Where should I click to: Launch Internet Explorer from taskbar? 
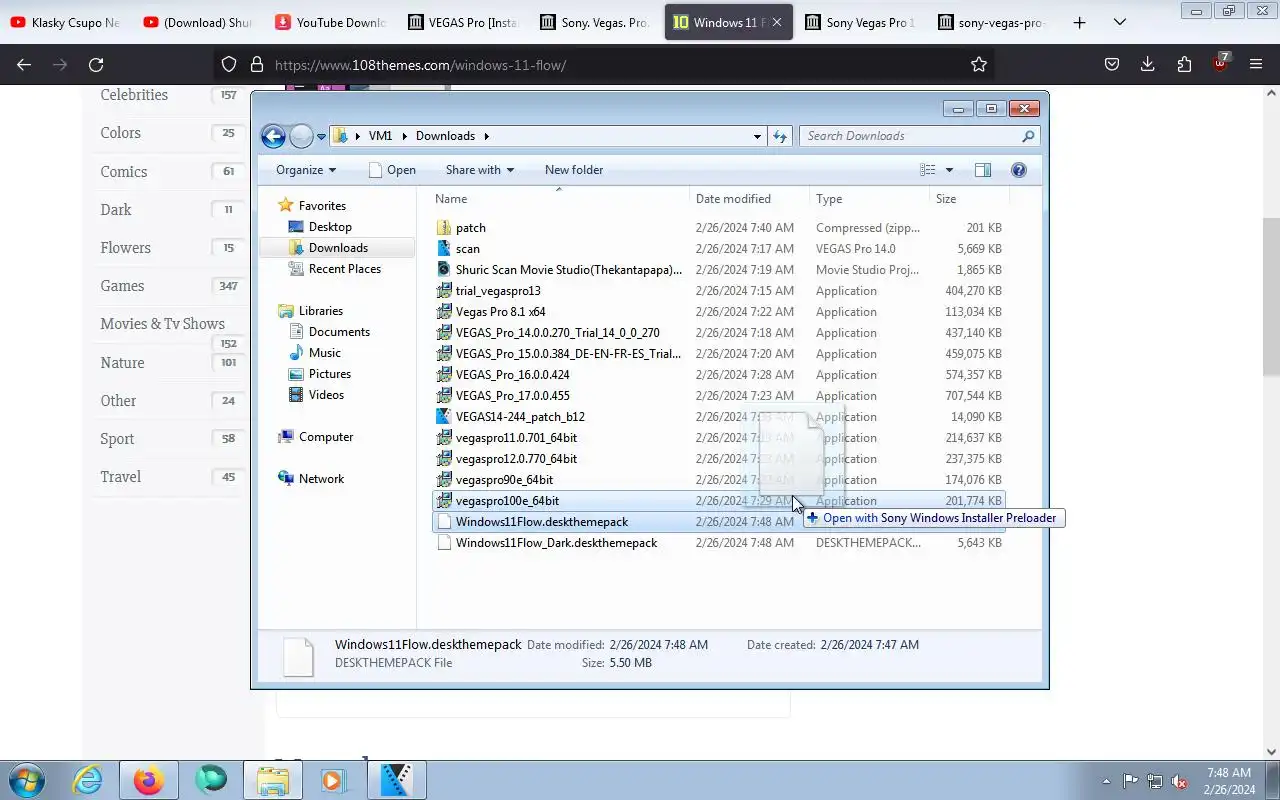88,780
